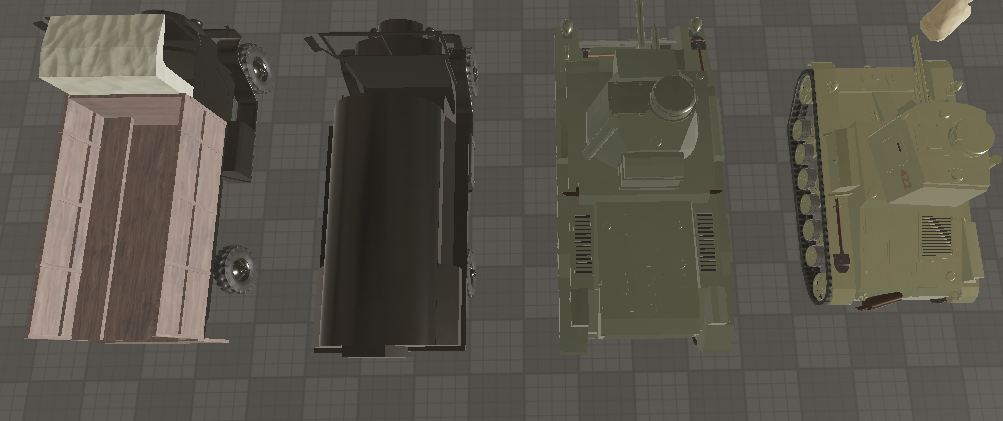Click the cargo truck's rear wheel

[236, 267]
